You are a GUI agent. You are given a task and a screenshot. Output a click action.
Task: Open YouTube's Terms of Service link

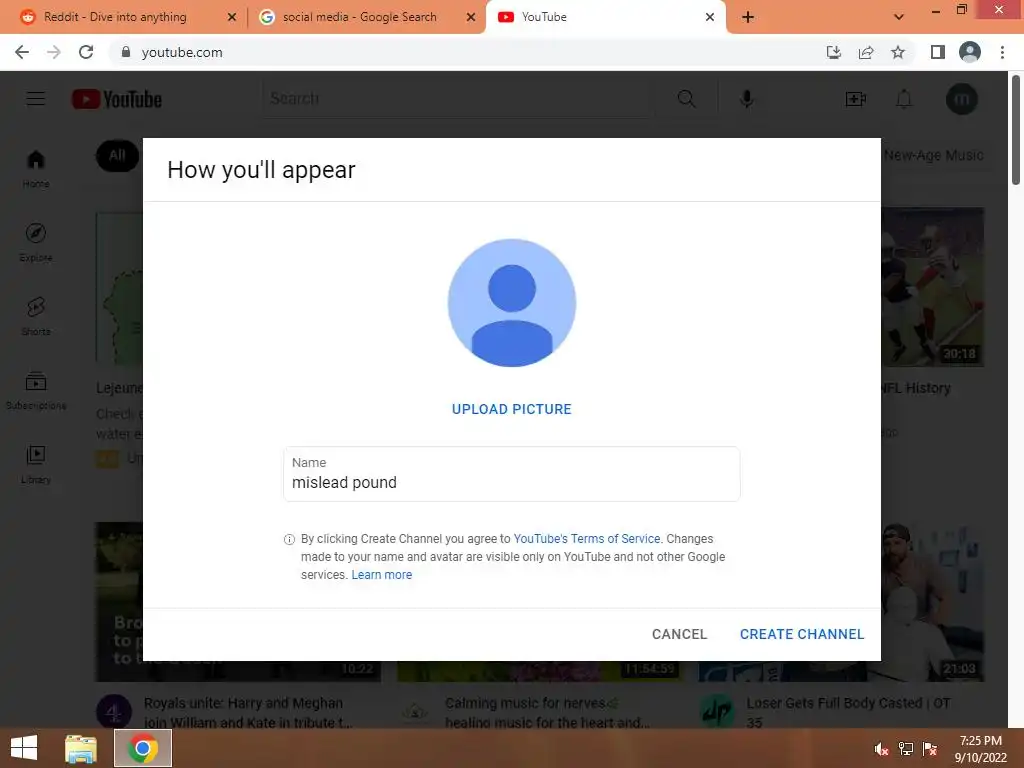(586, 539)
